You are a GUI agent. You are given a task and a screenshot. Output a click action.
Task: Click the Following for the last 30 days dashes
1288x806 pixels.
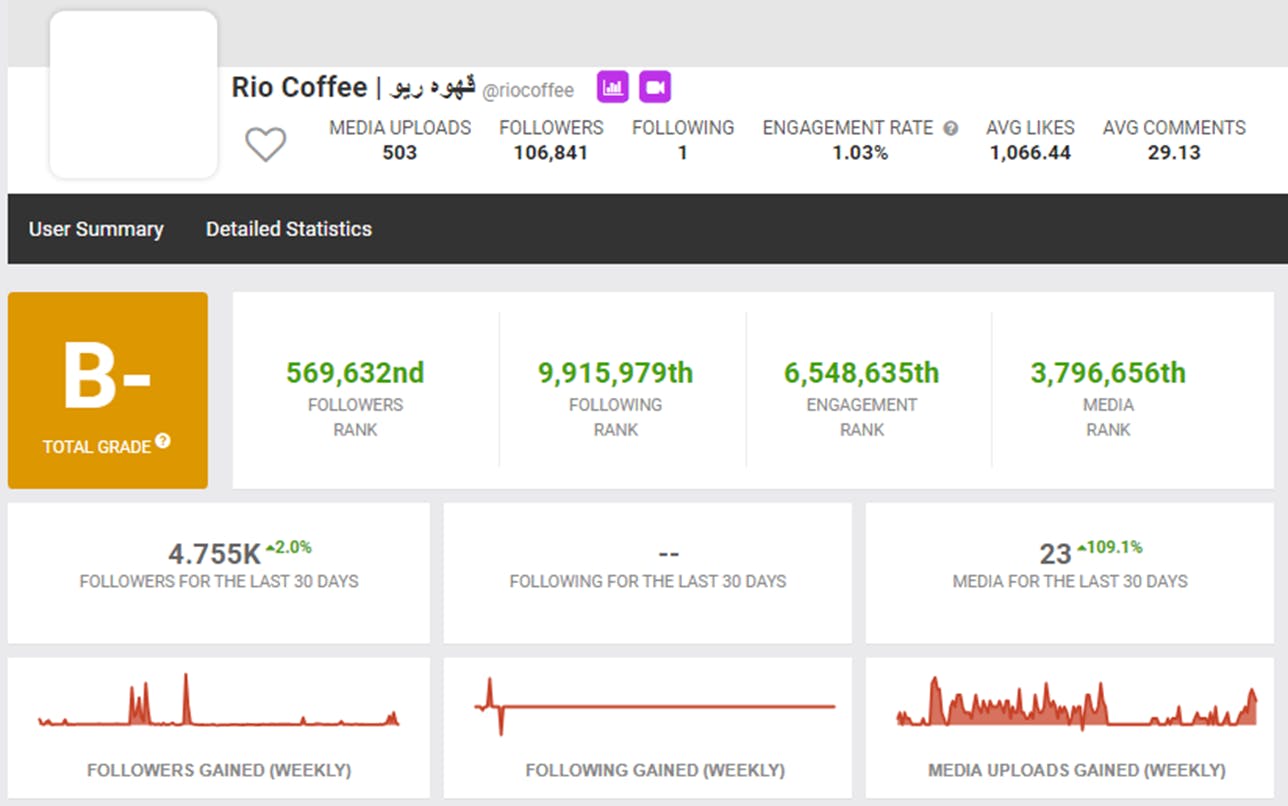tap(669, 553)
